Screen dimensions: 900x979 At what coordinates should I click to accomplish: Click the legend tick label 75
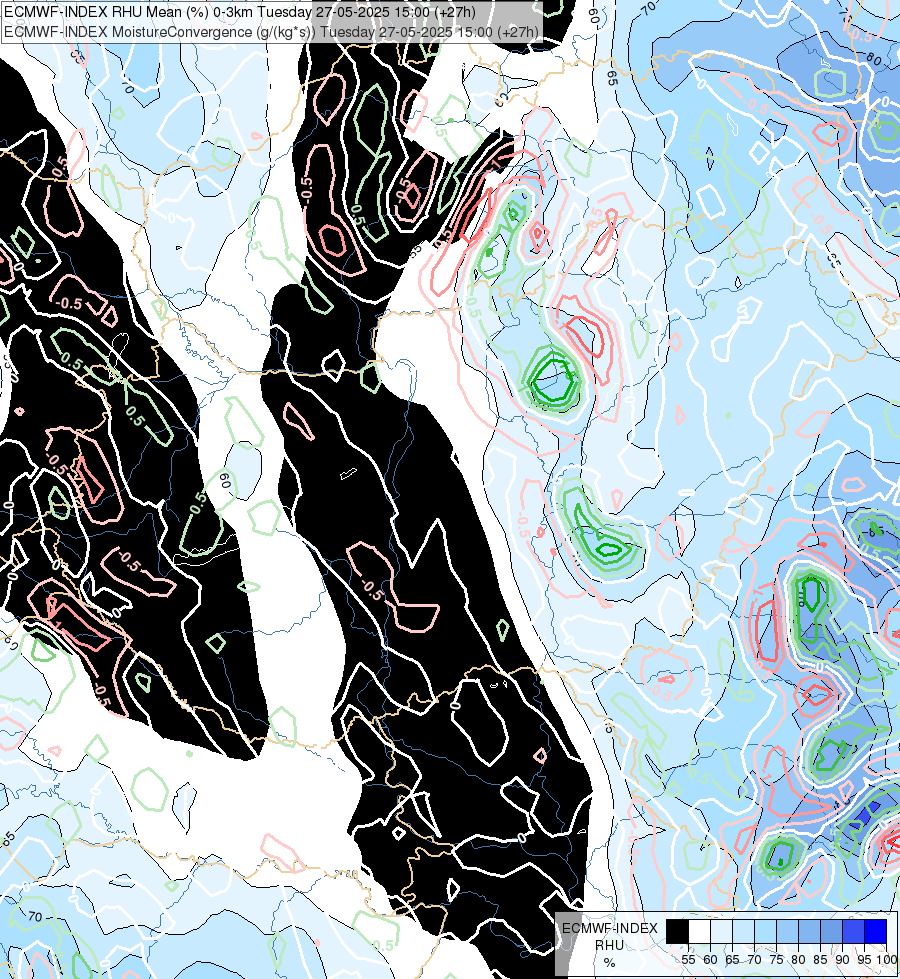tap(776, 960)
